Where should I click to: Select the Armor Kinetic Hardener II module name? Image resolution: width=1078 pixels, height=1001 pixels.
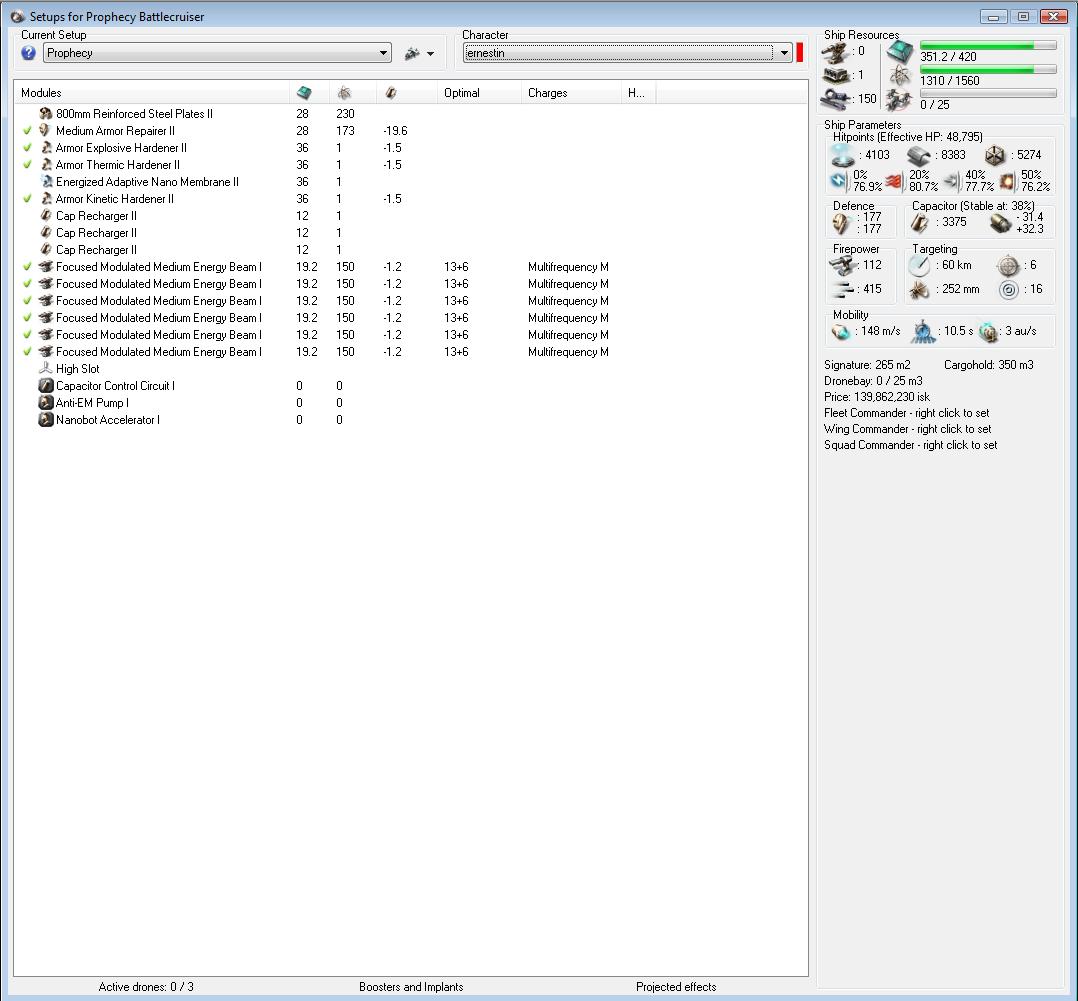pyautogui.click(x=115, y=199)
